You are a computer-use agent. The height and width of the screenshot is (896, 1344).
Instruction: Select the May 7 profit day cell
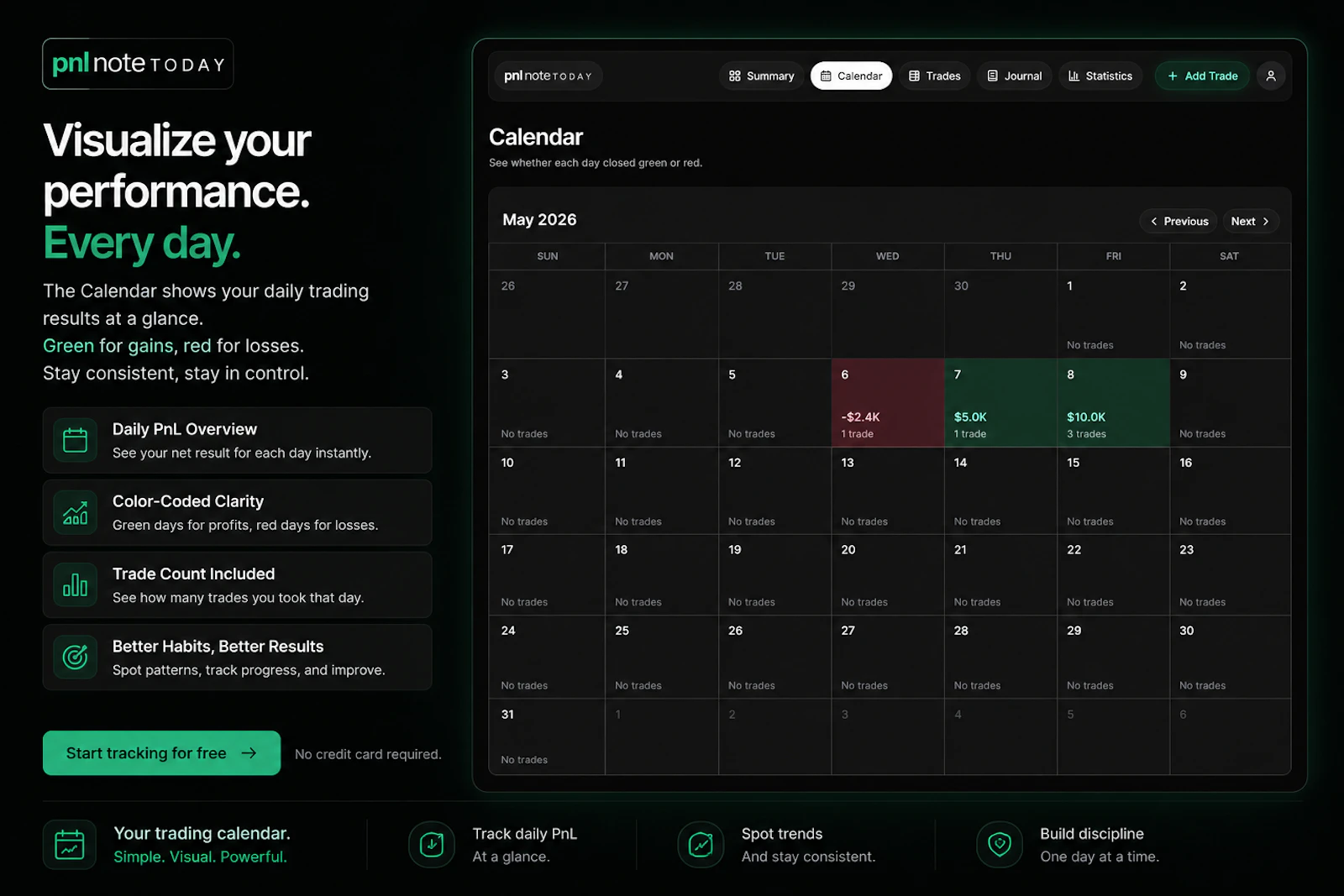click(1000, 403)
